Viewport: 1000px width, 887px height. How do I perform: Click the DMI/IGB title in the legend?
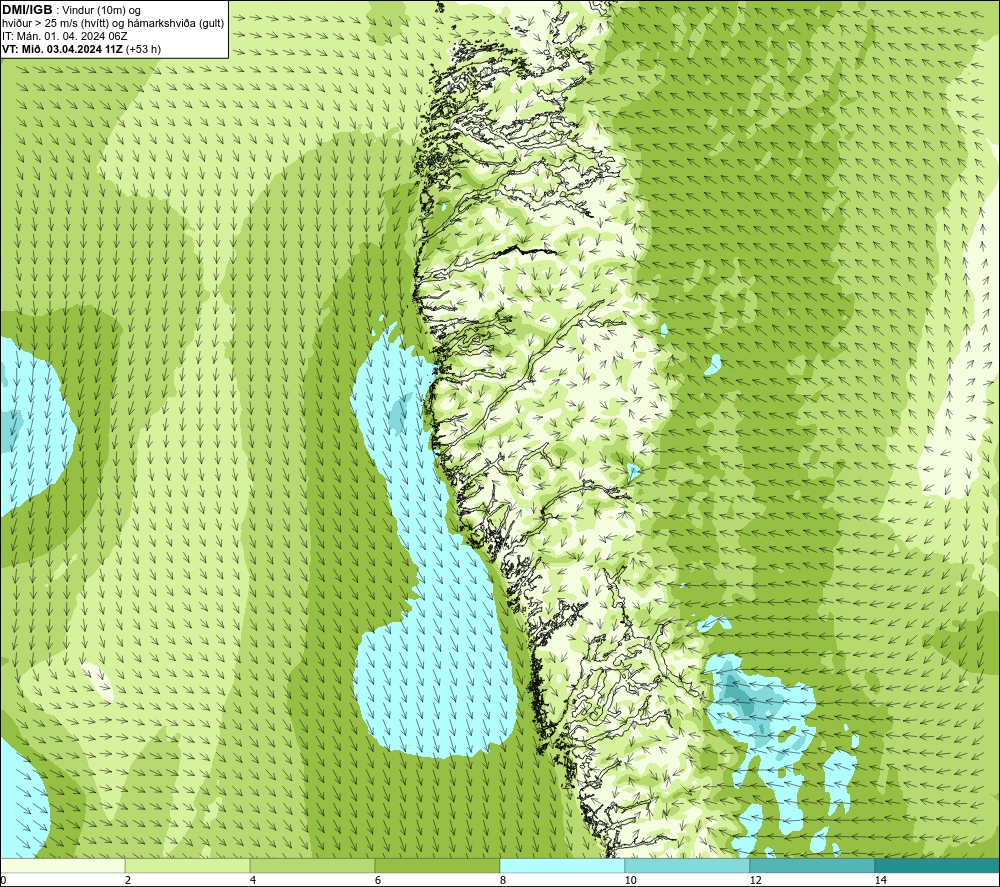tap(27, 10)
